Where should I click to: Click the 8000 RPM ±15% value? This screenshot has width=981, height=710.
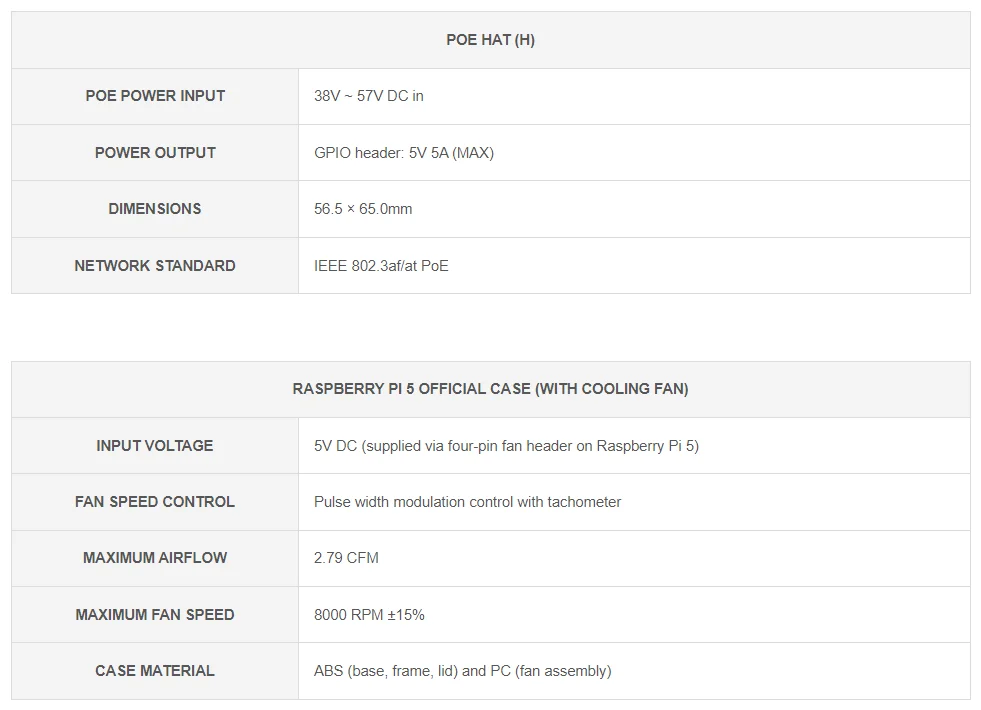click(x=369, y=615)
